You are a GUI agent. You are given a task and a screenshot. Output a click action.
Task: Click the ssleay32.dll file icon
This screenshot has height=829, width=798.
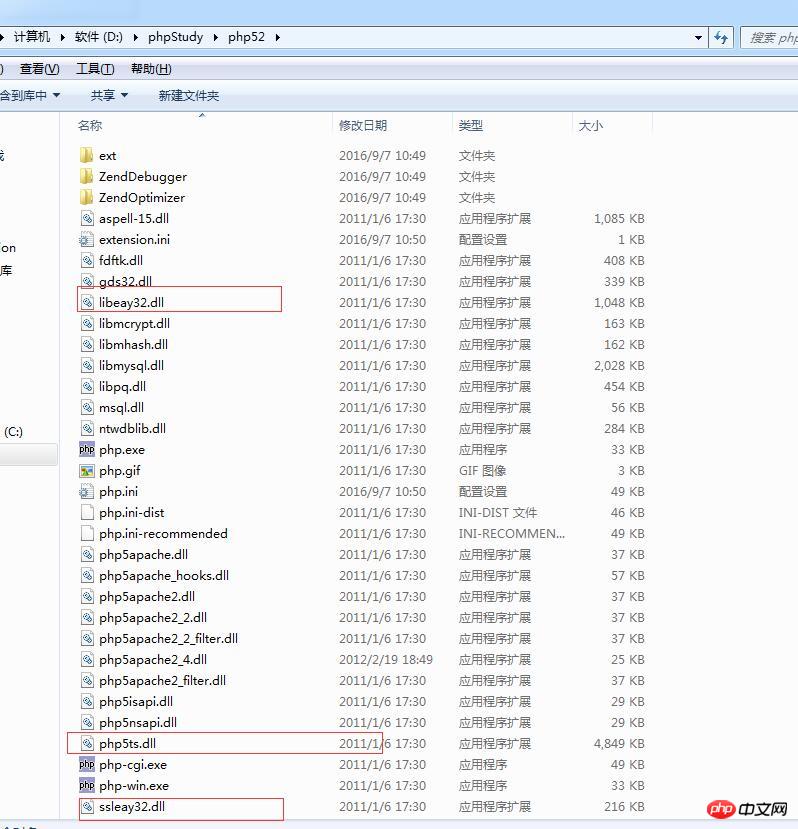coord(87,807)
